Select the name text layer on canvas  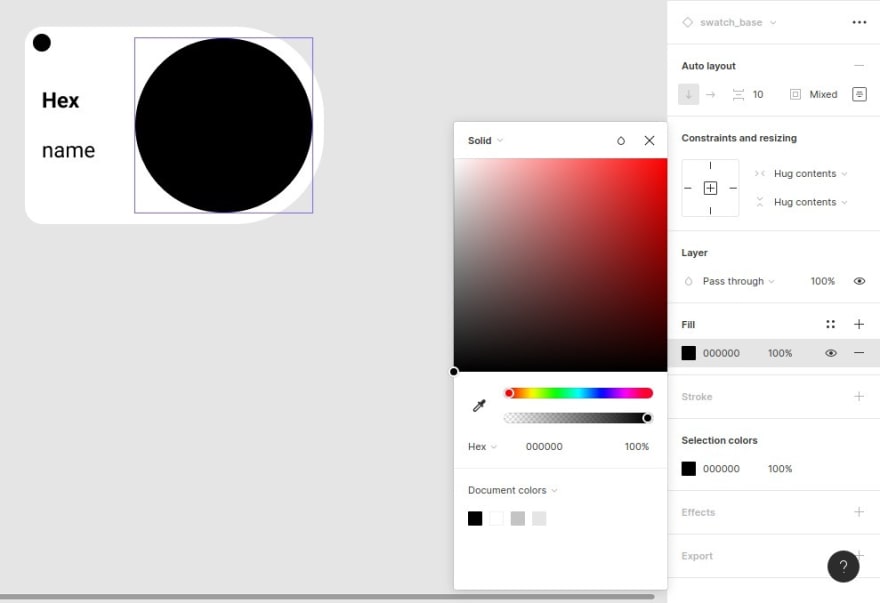[68, 150]
